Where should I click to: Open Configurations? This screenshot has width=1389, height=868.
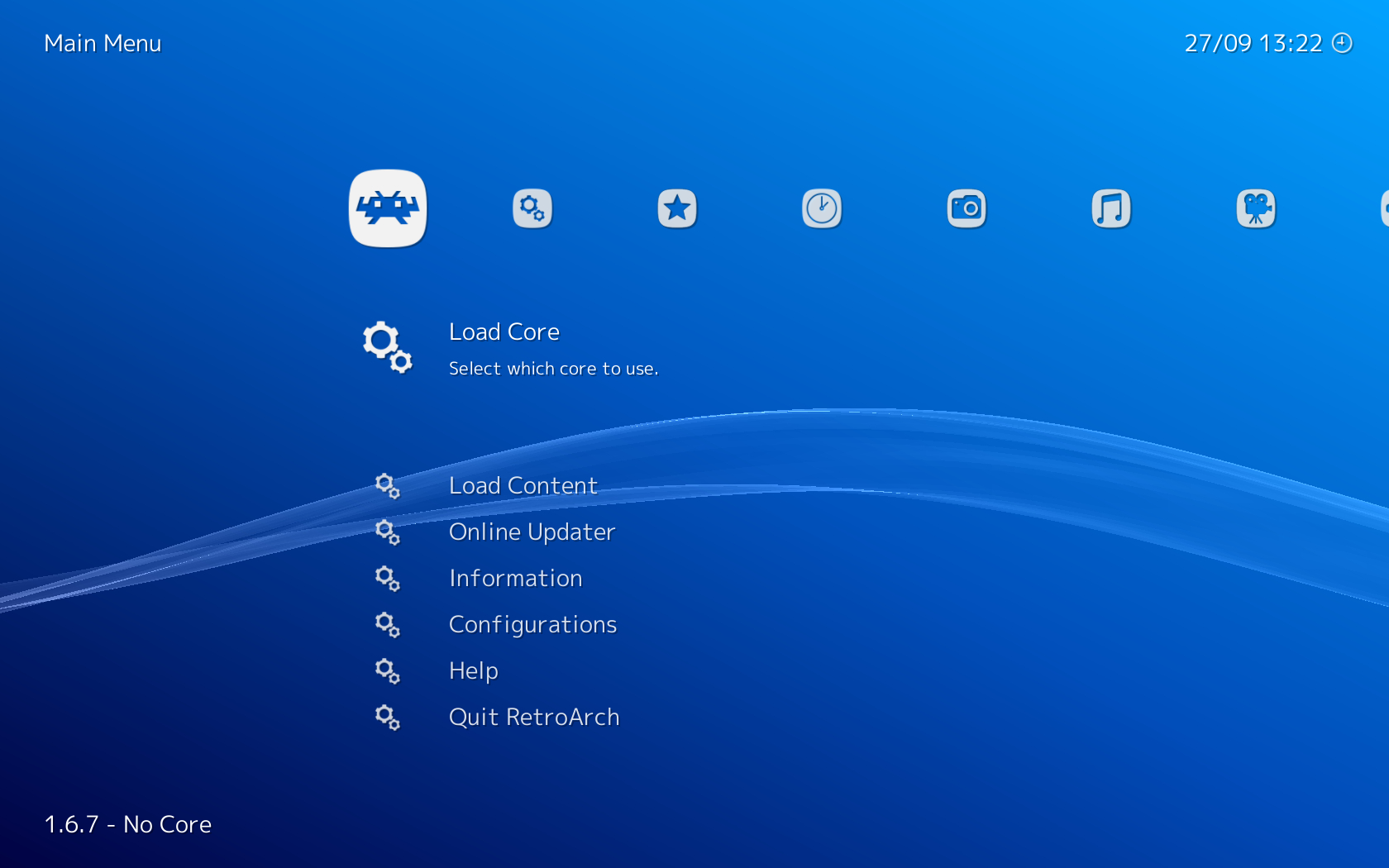tap(532, 624)
